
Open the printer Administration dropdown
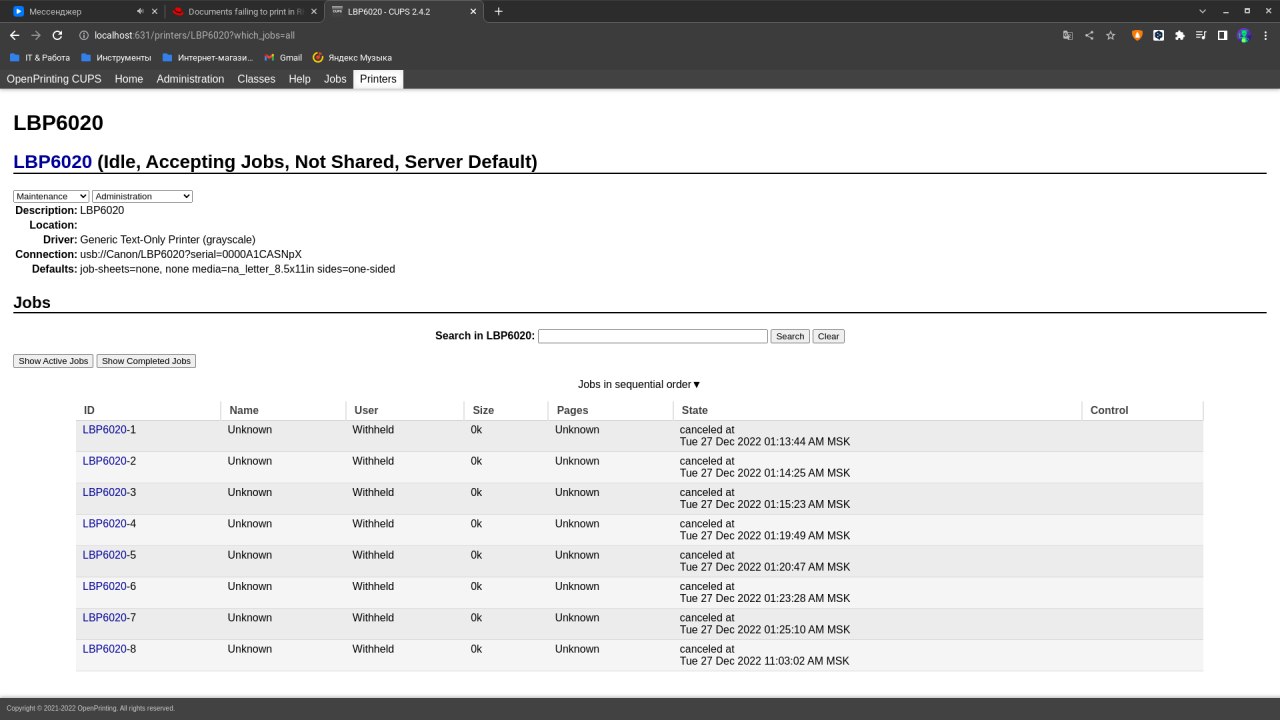click(142, 197)
